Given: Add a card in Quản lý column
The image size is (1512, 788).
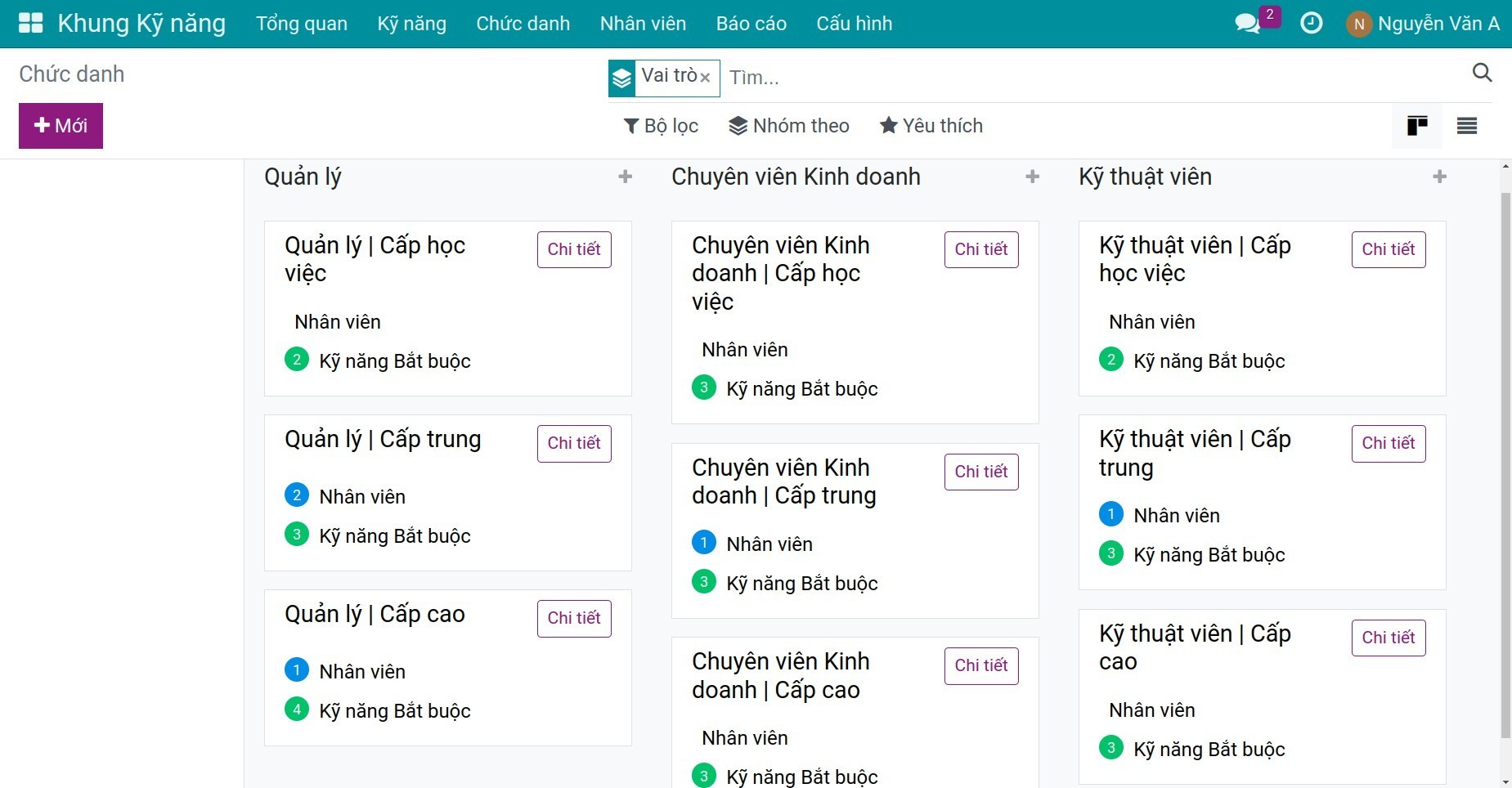Looking at the screenshot, I should pyautogui.click(x=626, y=177).
